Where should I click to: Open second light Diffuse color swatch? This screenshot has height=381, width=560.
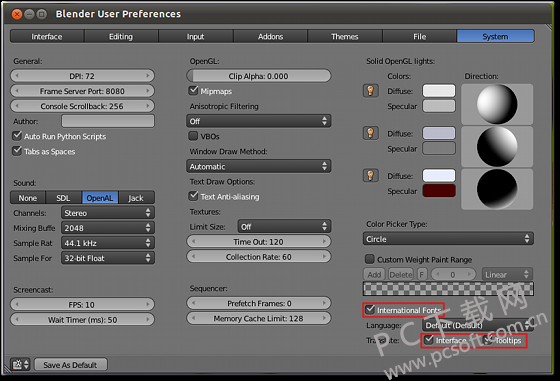439,133
